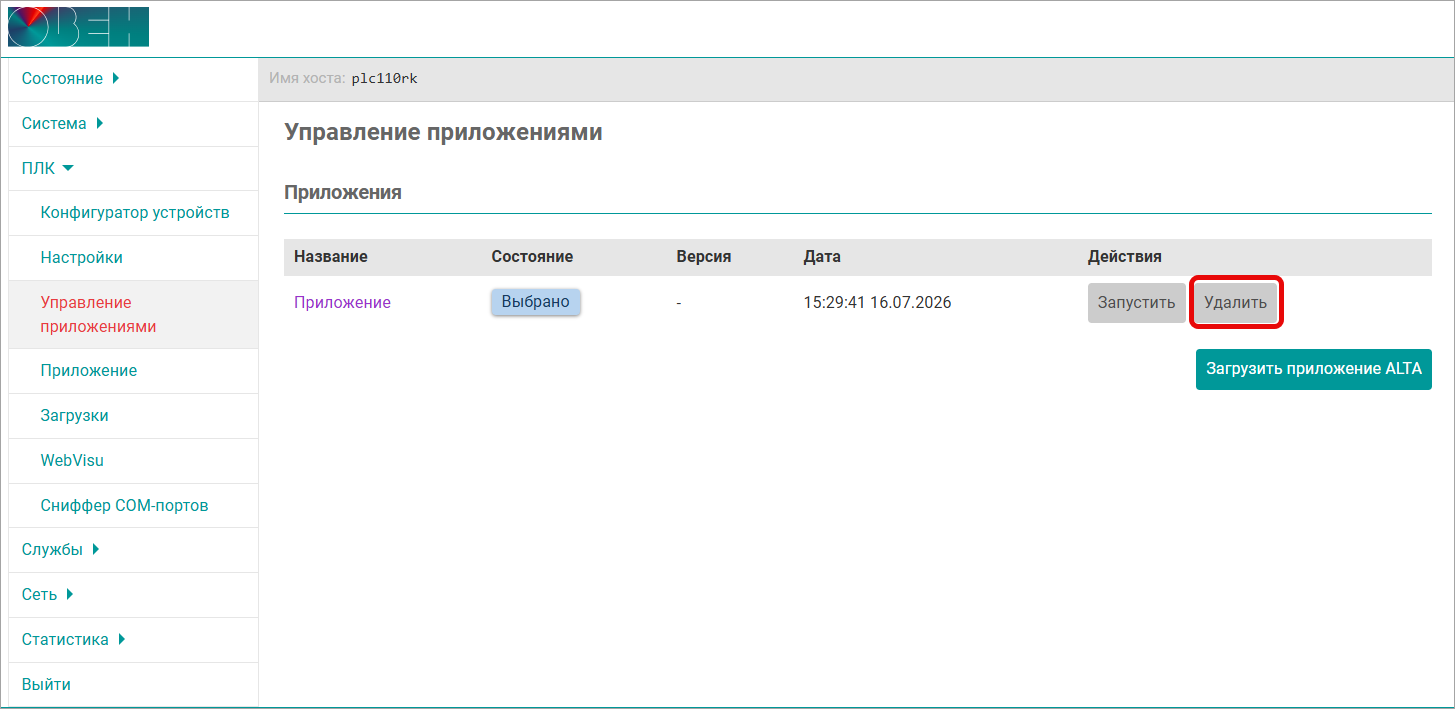The image size is (1455, 709).
Task: Click Выйти to log out
Action: click(46, 685)
